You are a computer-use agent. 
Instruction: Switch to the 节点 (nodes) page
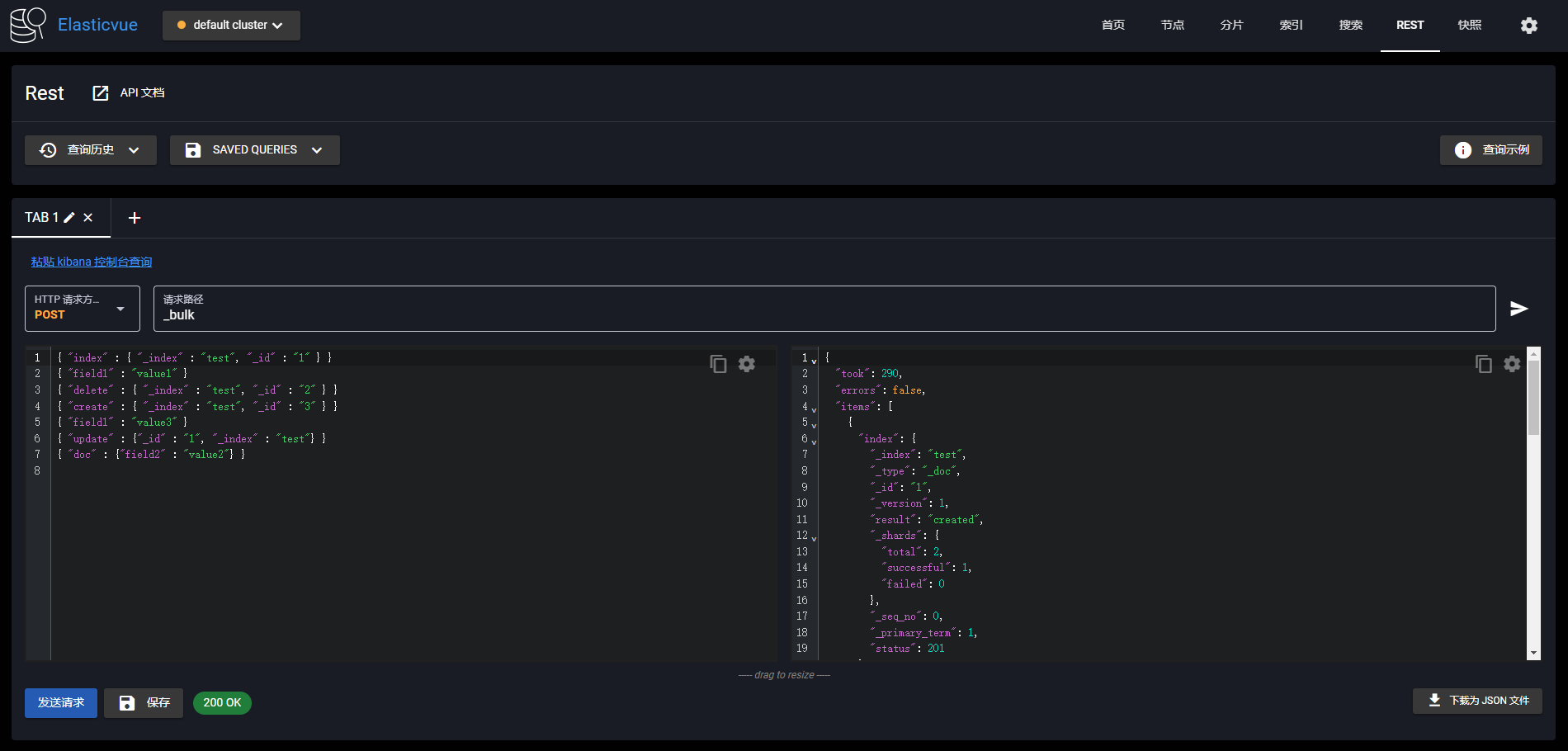(1172, 26)
